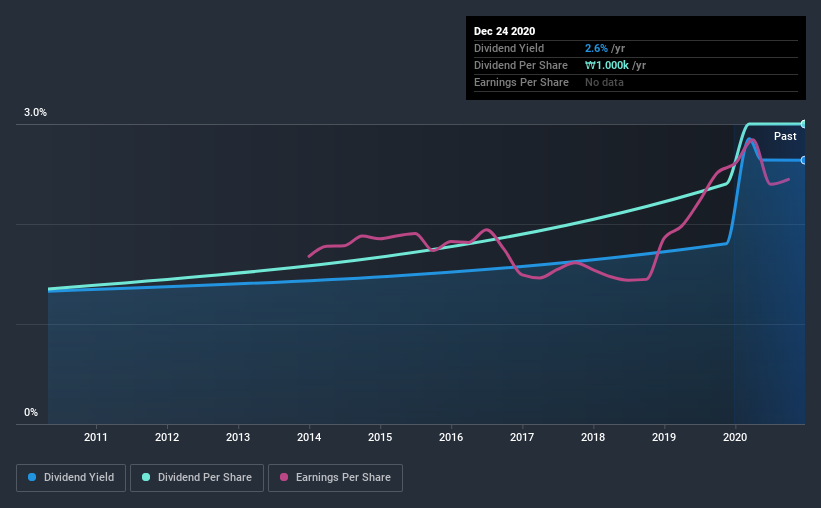Click the Dec 24 2020 tooltip date
The width and height of the screenshot is (821, 508).
(x=504, y=31)
